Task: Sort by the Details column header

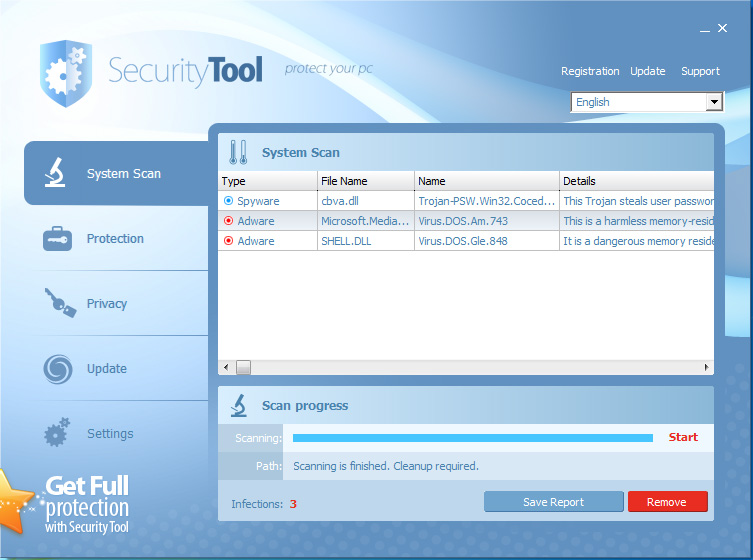Action: click(637, 181)
